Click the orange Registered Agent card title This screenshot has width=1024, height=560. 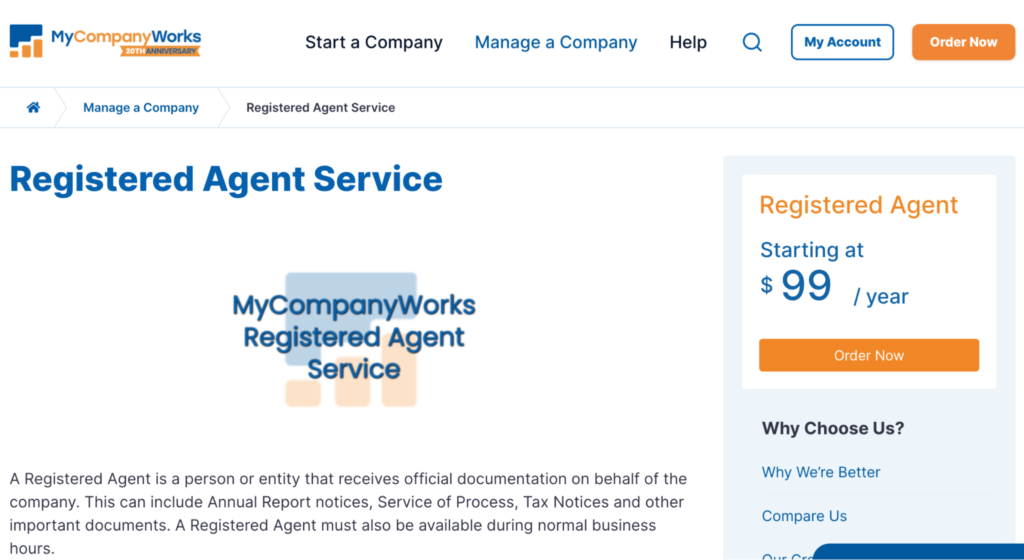click(858, 205)
